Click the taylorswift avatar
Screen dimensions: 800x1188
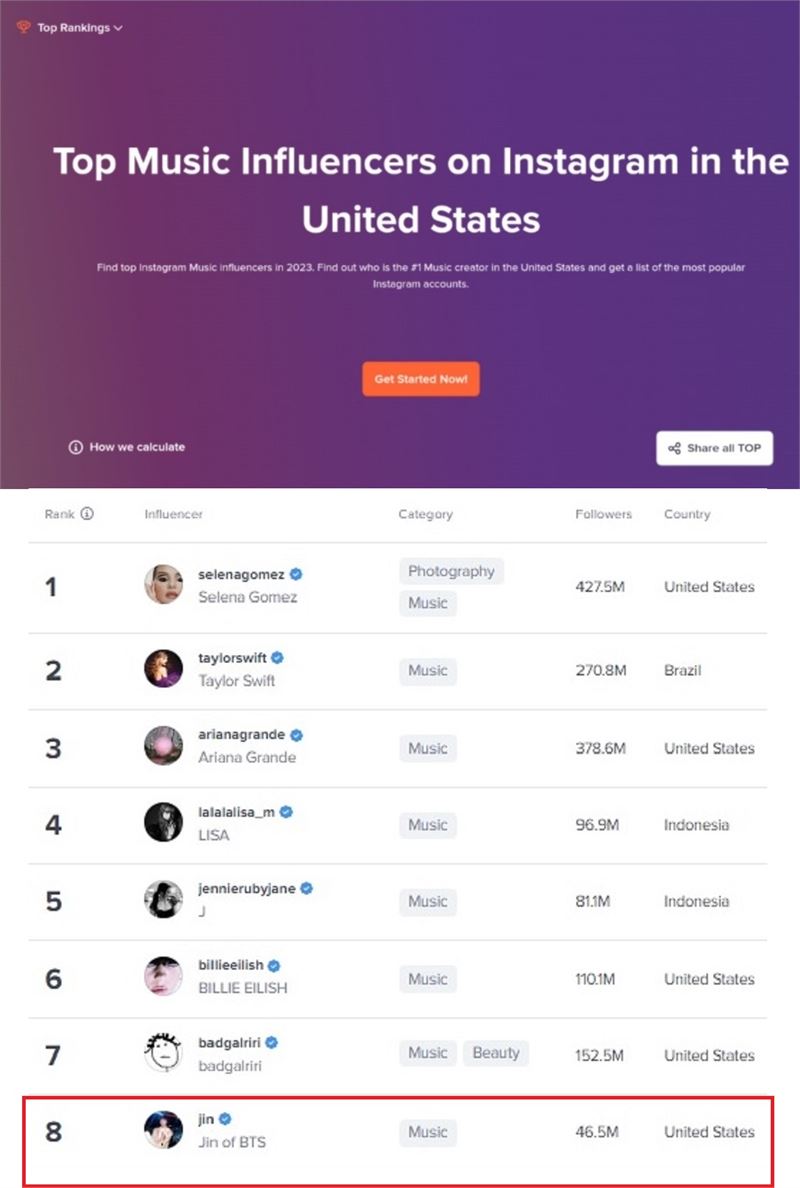(x=164, y=668)
